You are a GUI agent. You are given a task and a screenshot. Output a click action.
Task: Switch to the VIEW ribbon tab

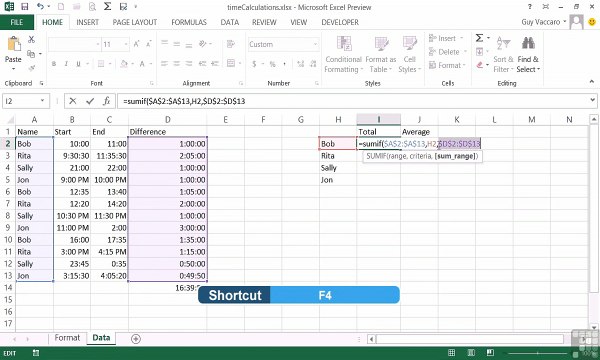pyautogui.click(x=298, y=22)
